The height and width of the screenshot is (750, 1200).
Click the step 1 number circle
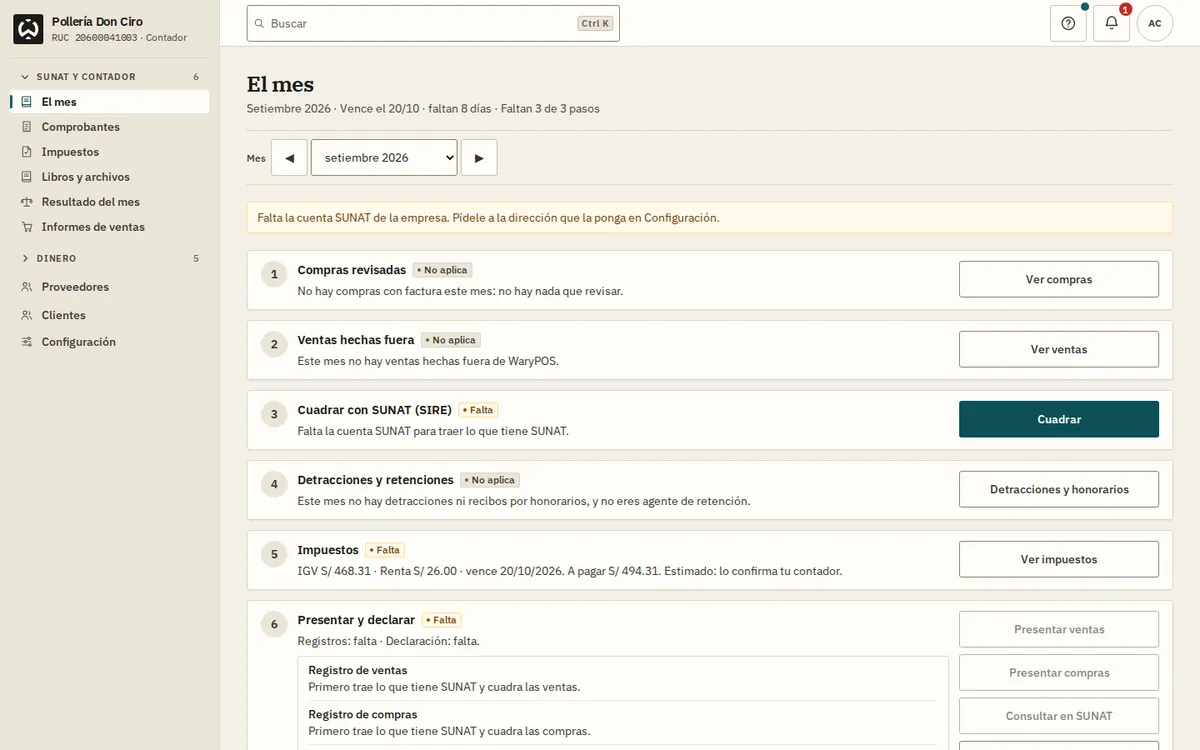coord(274,274)
